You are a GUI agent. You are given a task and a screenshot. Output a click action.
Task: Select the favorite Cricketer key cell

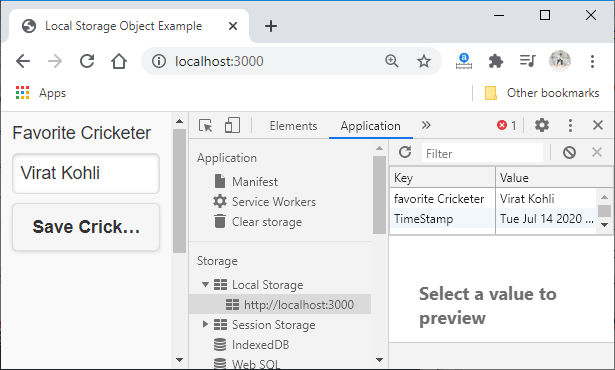[x=442, y=199]
